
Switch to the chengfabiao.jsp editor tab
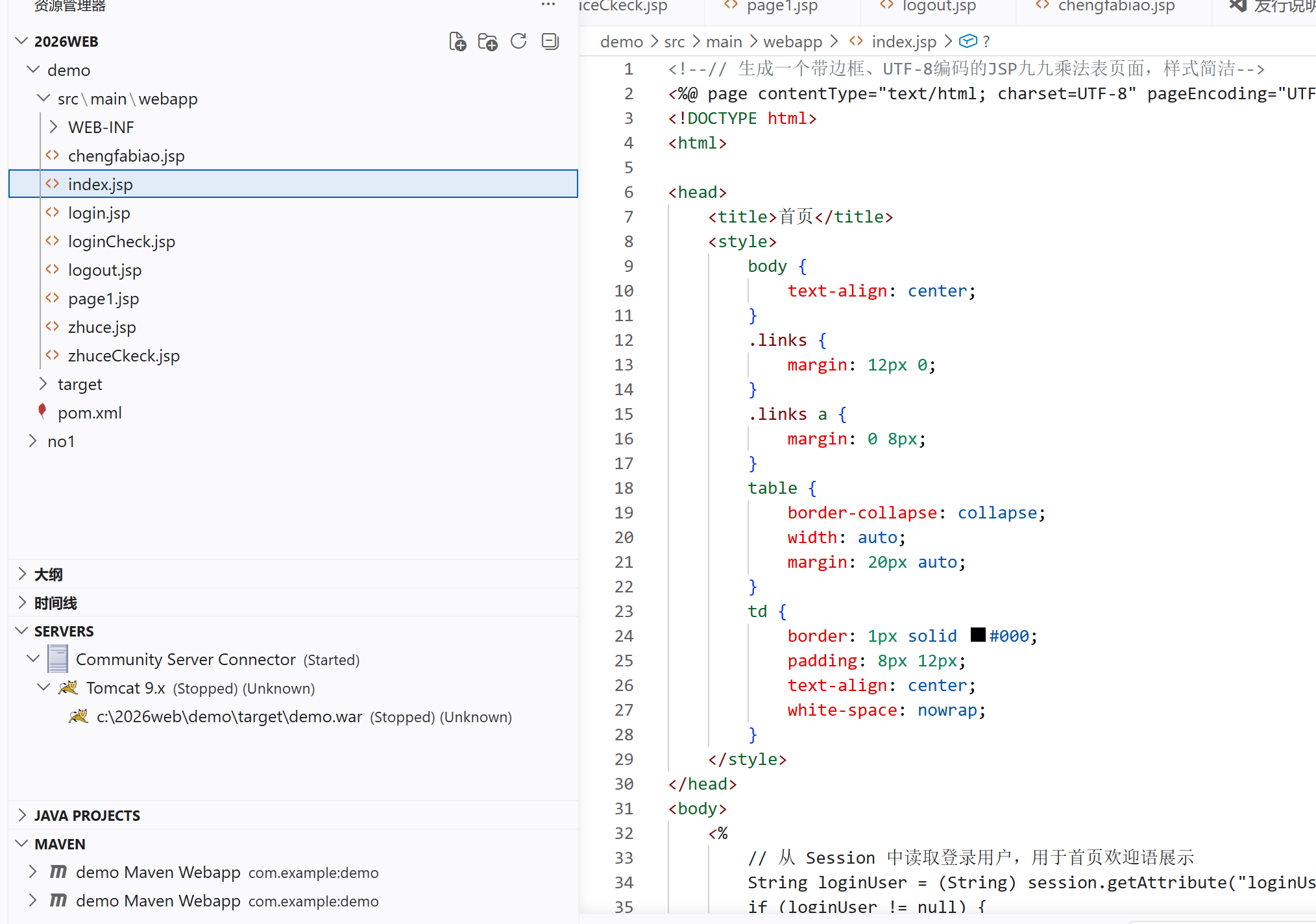(x=1115, y=6)
